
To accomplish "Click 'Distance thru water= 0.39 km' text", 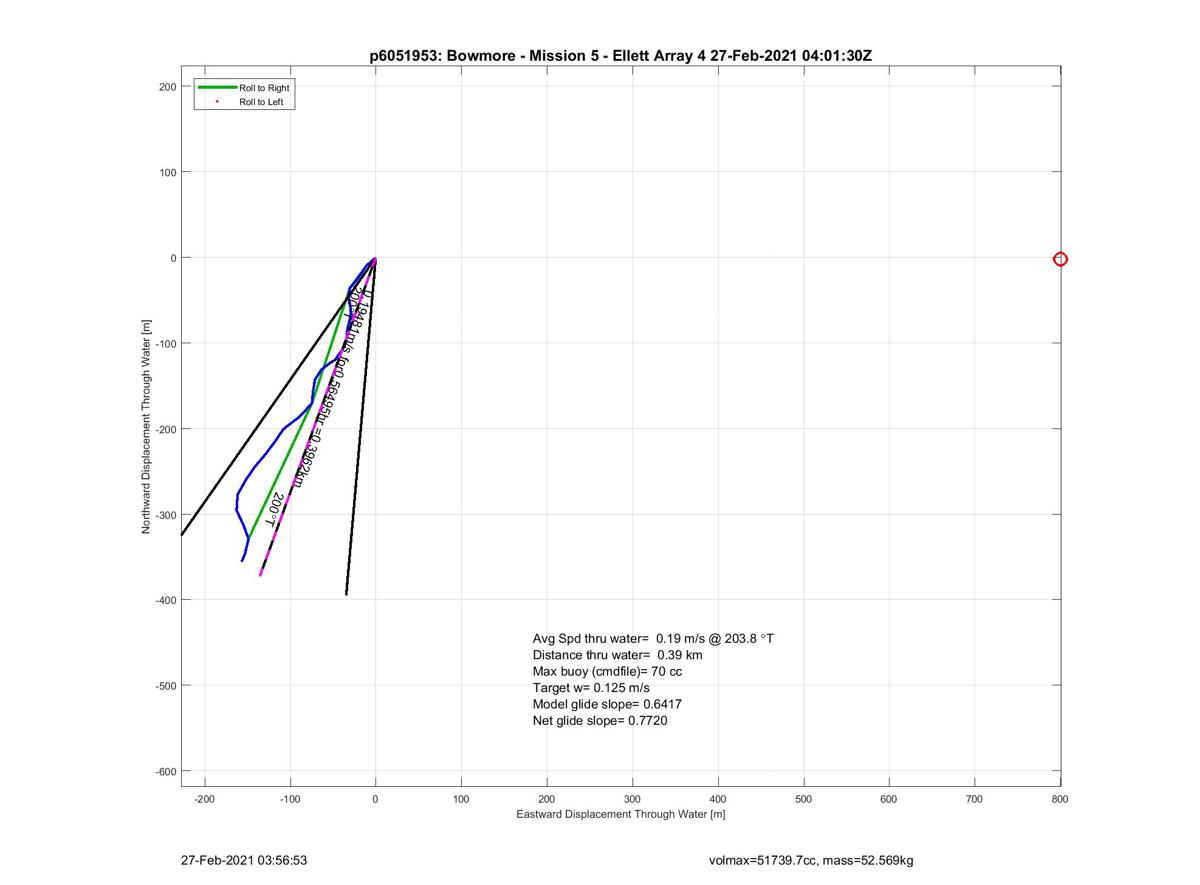I will [617, 655].
